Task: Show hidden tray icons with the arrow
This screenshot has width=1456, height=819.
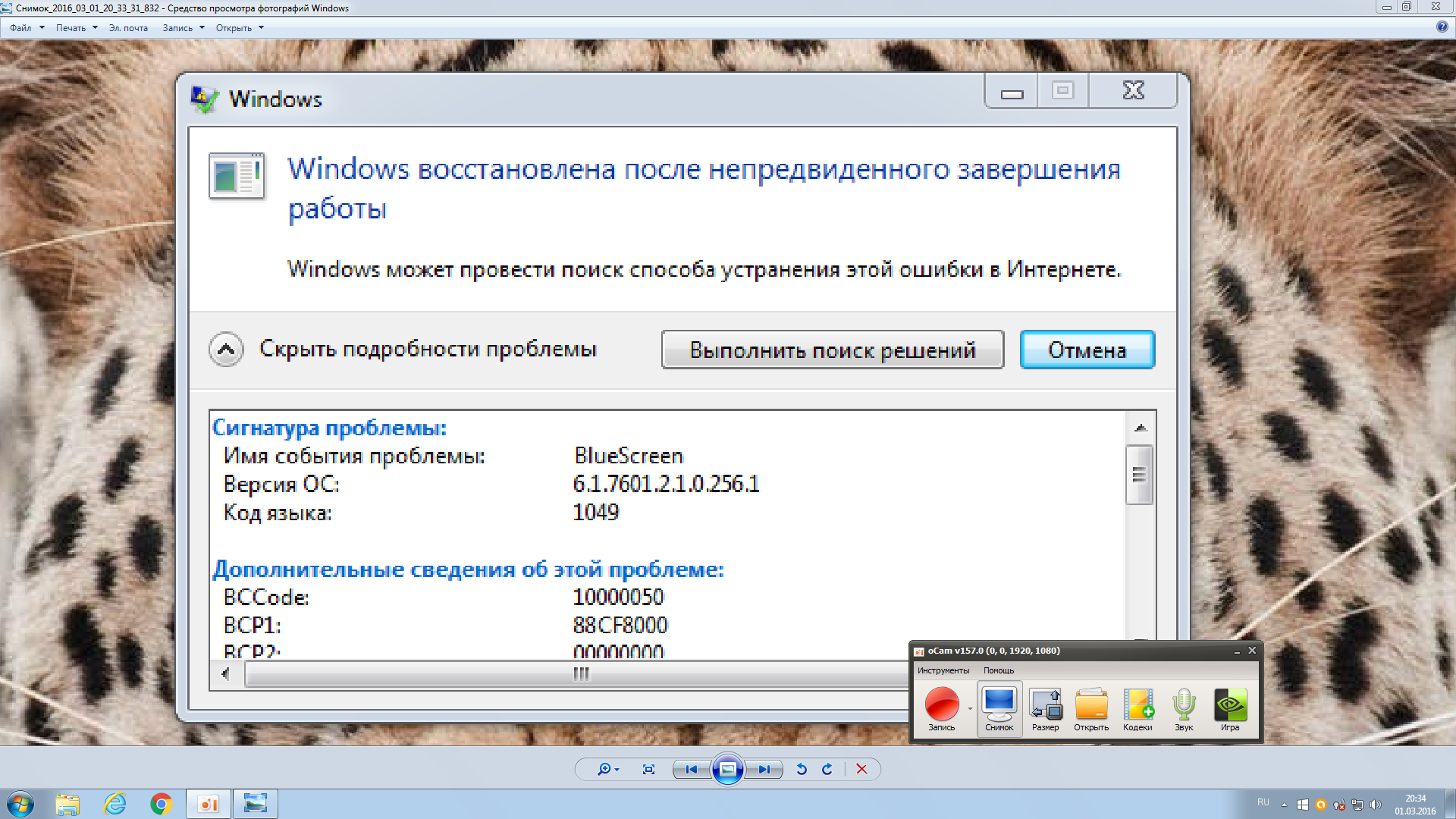Action: point(1284,805)
